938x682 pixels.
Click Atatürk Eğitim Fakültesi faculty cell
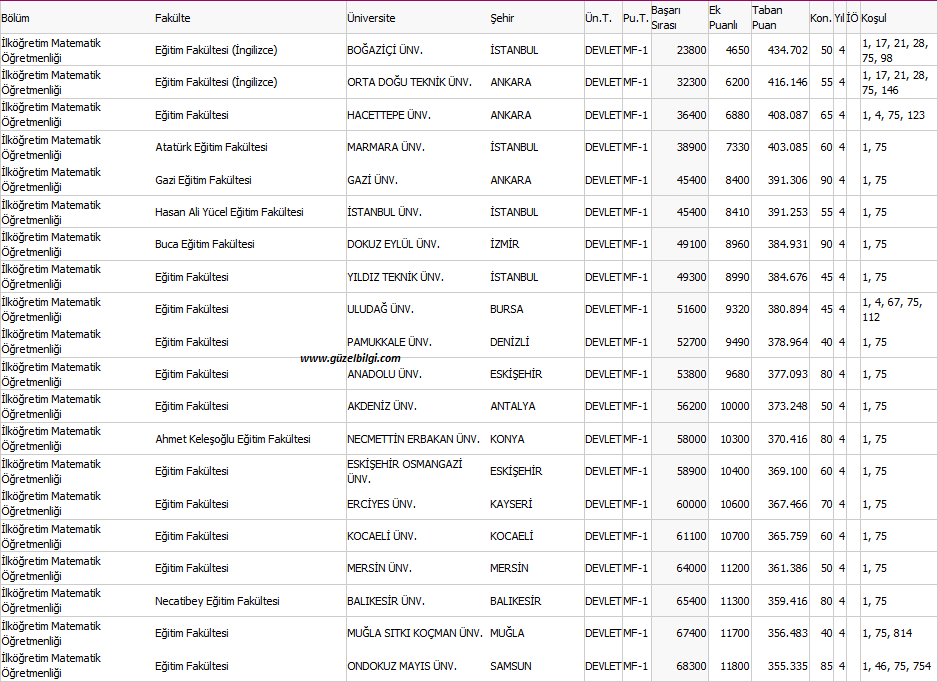[x=211, y=147]
